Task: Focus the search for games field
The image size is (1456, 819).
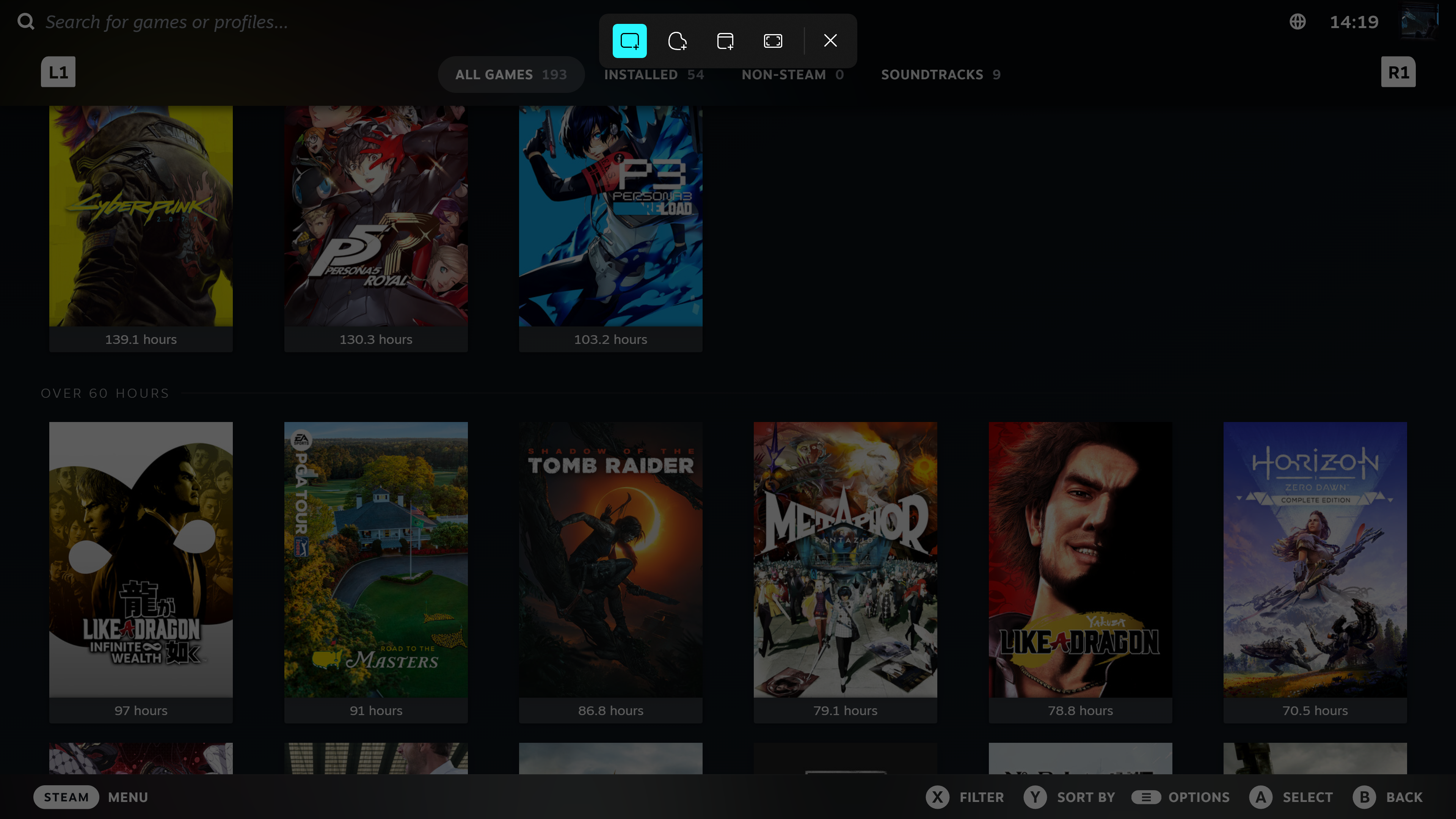Action: click(167, 22)
